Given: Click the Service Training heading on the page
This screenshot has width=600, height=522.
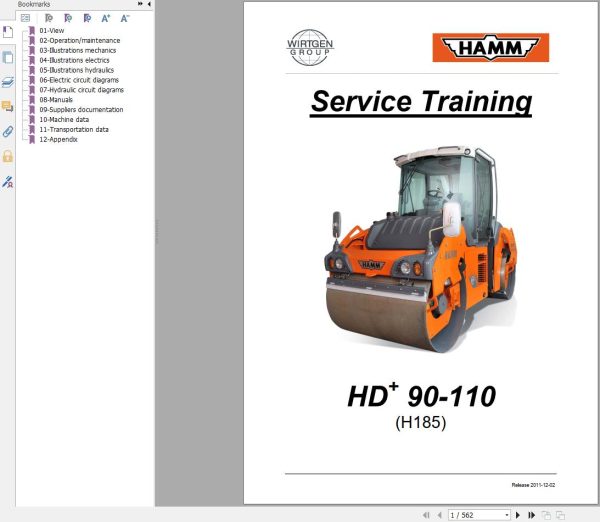Looking at the screenshot, I should [421, 102].
